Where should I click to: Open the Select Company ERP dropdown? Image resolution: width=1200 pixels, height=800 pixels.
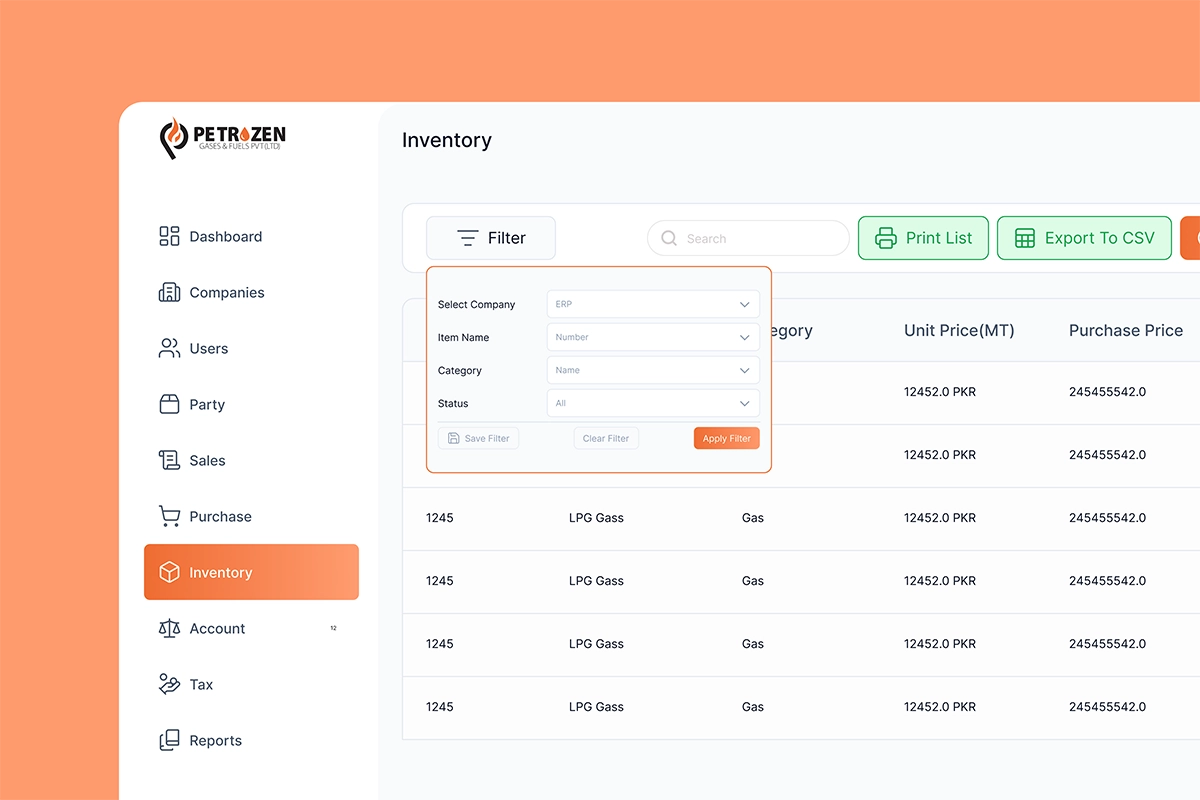[x=652, y=304]
